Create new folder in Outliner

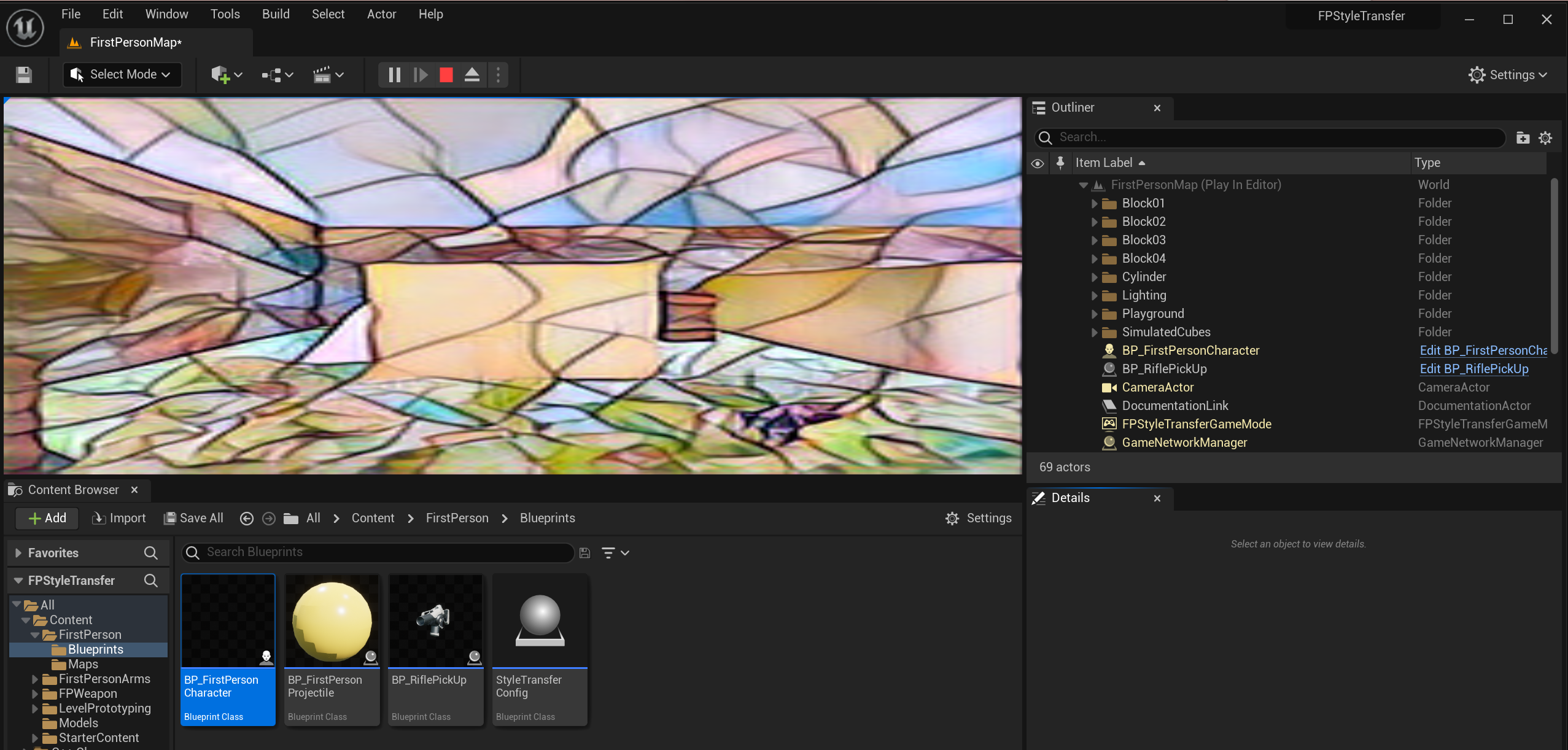(x=1523, y=137)
